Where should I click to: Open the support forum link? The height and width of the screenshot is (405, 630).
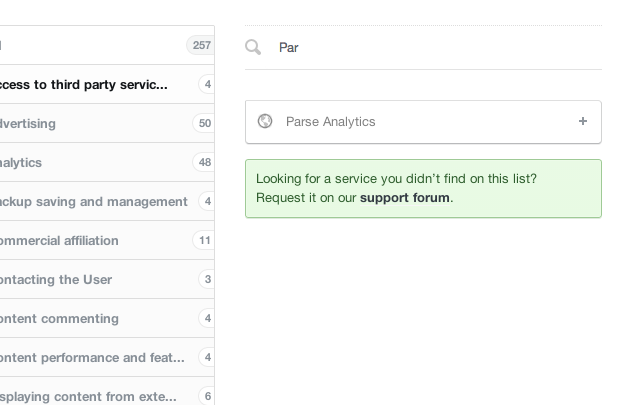405,198
